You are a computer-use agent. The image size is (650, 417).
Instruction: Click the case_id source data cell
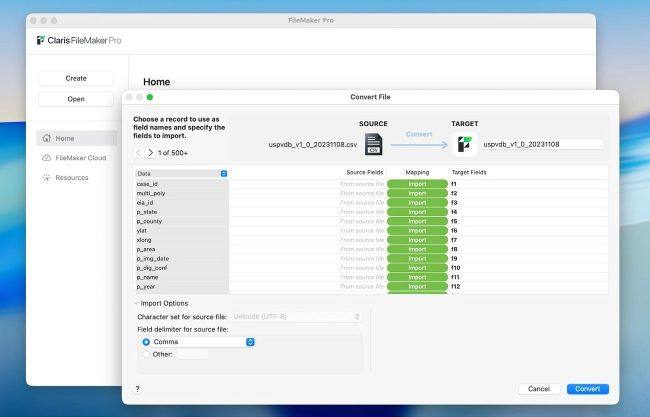(x=182, y=184)
